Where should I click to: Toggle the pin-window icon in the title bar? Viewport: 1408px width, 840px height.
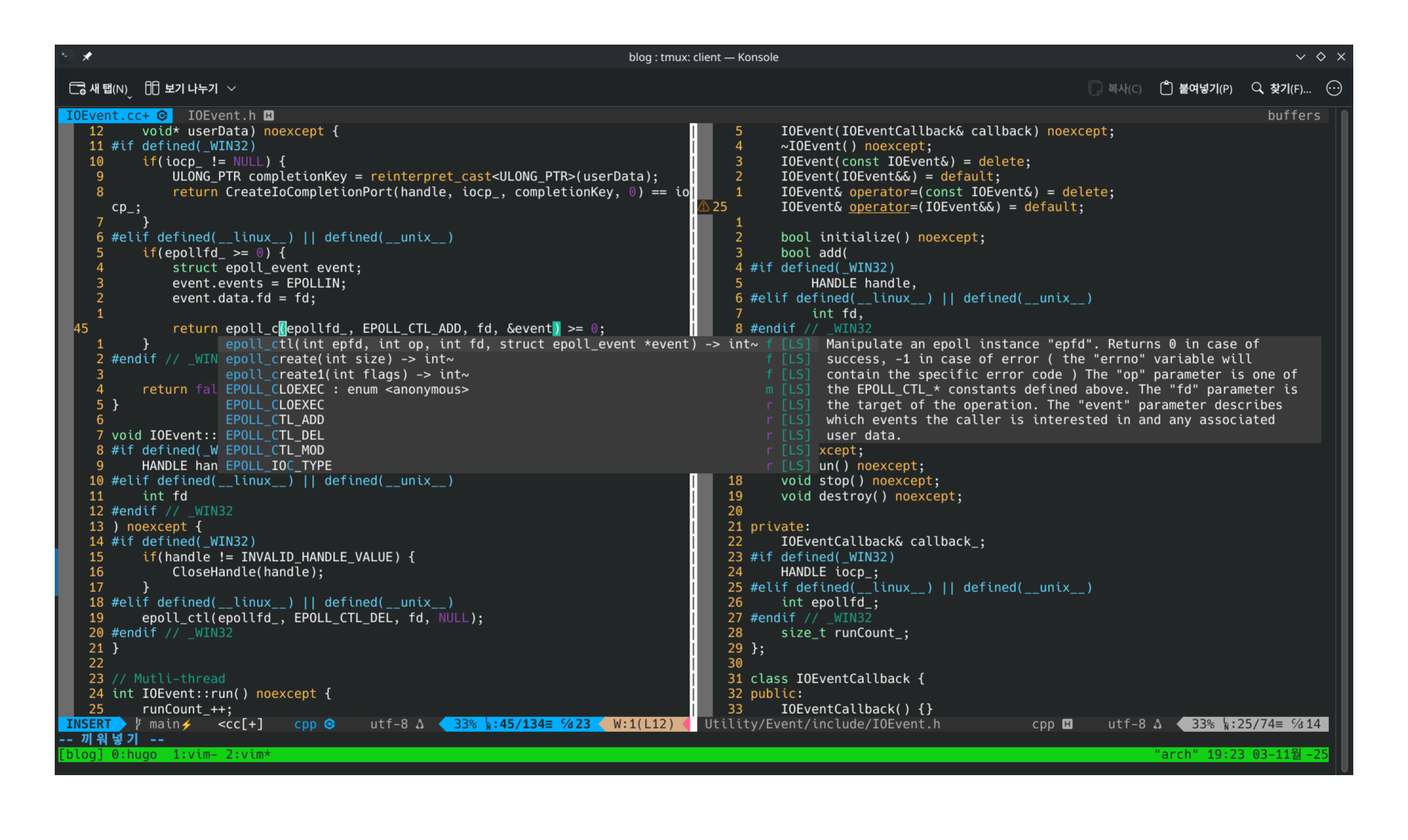[x=87, y=57]
